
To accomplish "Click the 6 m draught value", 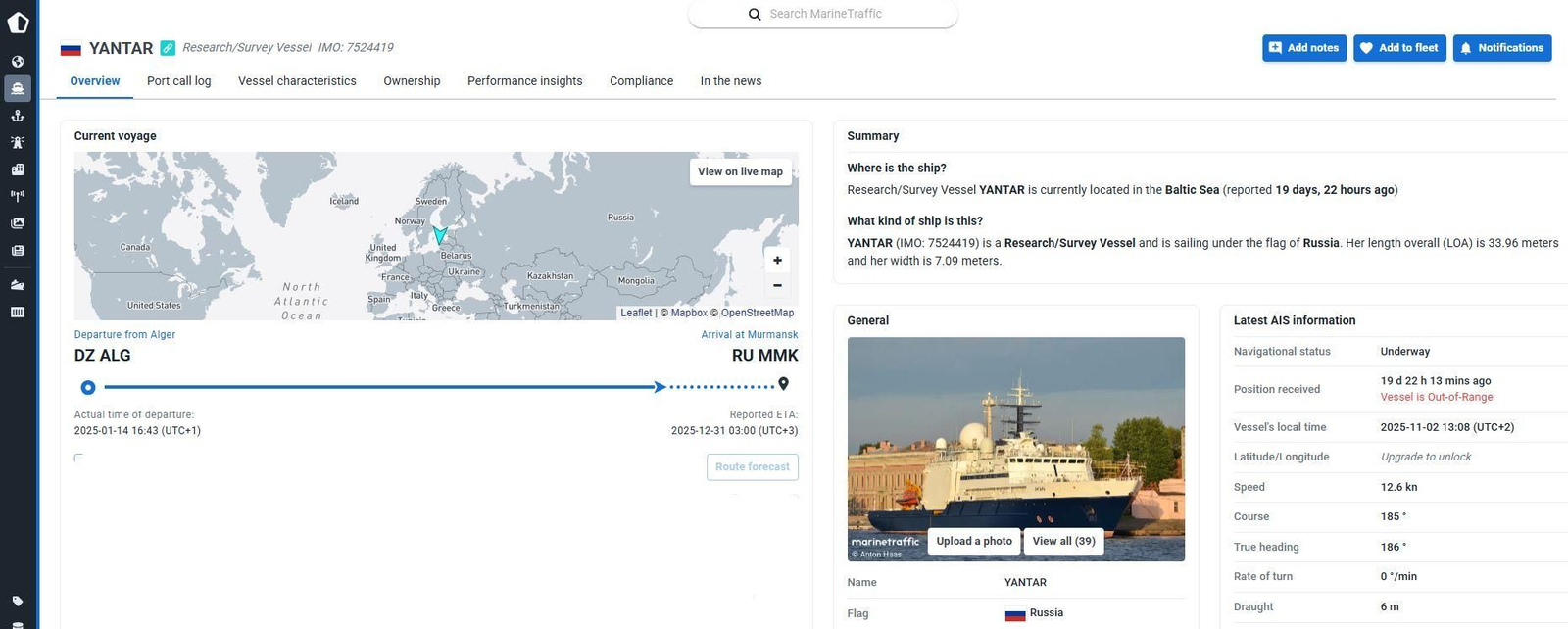I will pos(1390,606).
